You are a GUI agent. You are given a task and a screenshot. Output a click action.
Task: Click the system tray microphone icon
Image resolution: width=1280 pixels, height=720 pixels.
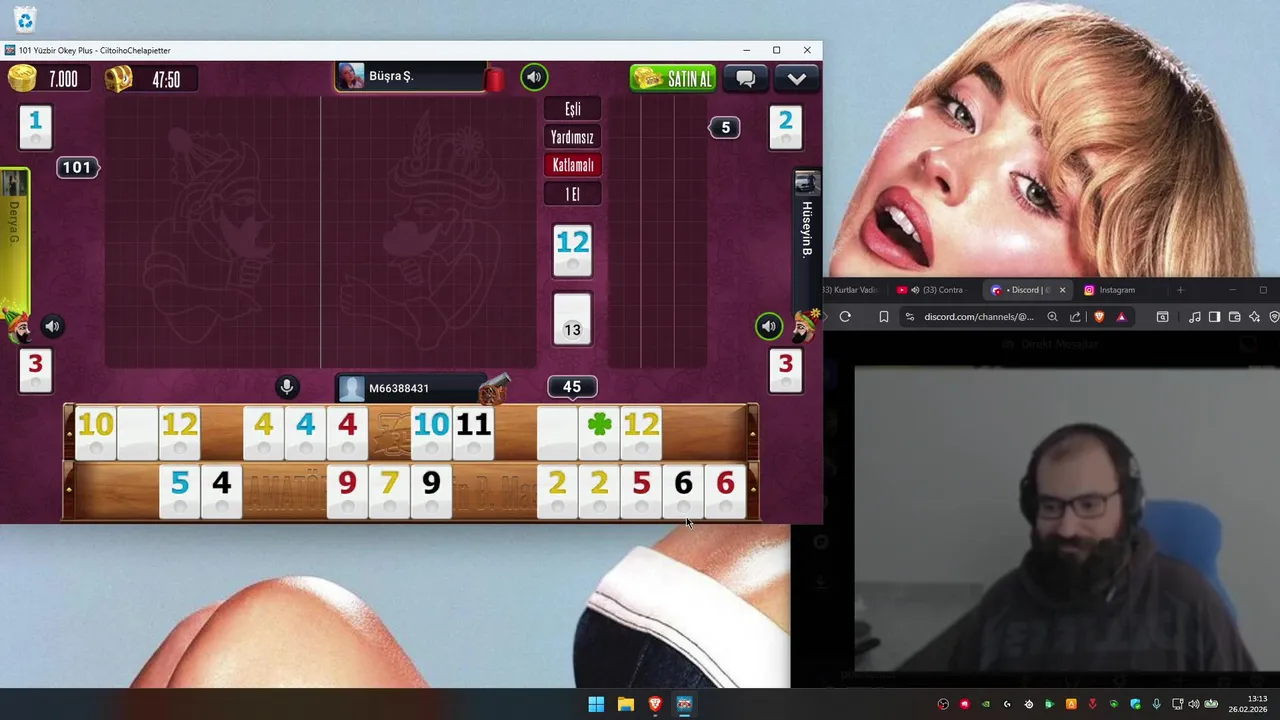1157,704
